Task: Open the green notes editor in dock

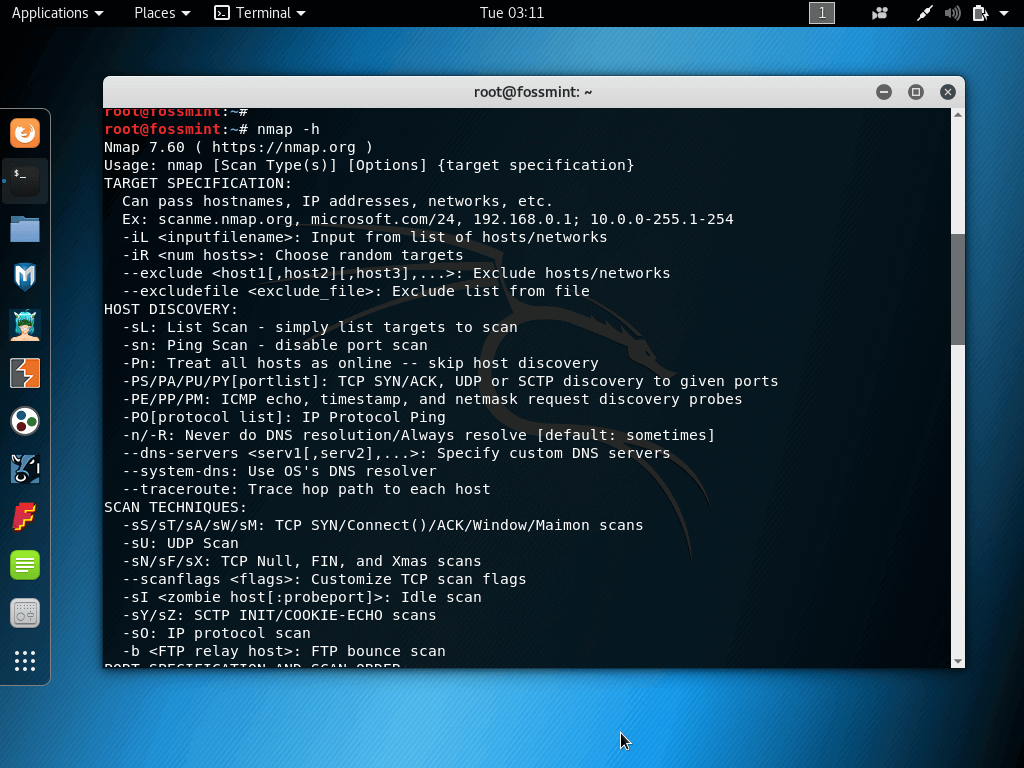Action: [27, 564]
